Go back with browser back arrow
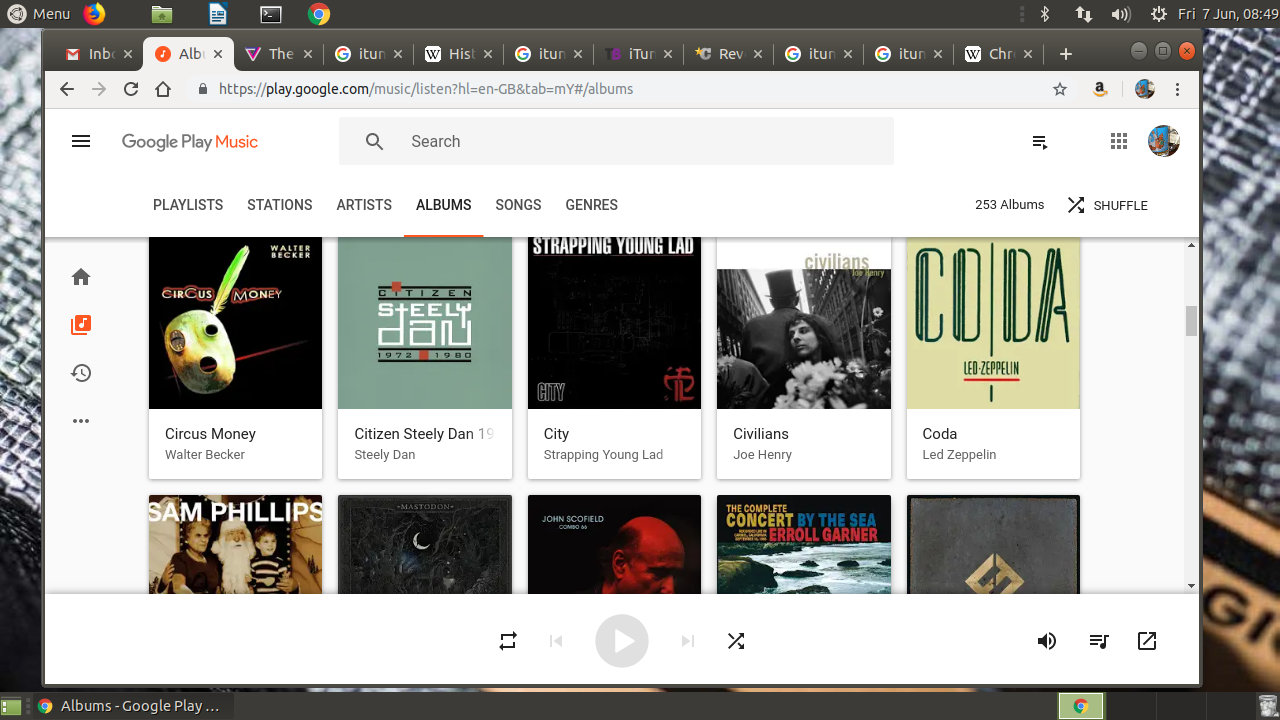 point(67,89)
